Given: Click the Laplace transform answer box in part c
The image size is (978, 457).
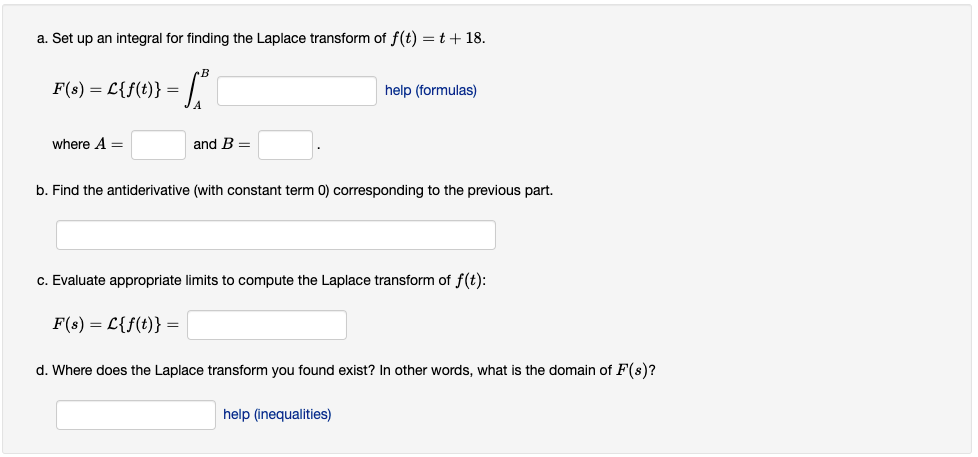Looking at the screenshot, I should [x=267, y=325].
